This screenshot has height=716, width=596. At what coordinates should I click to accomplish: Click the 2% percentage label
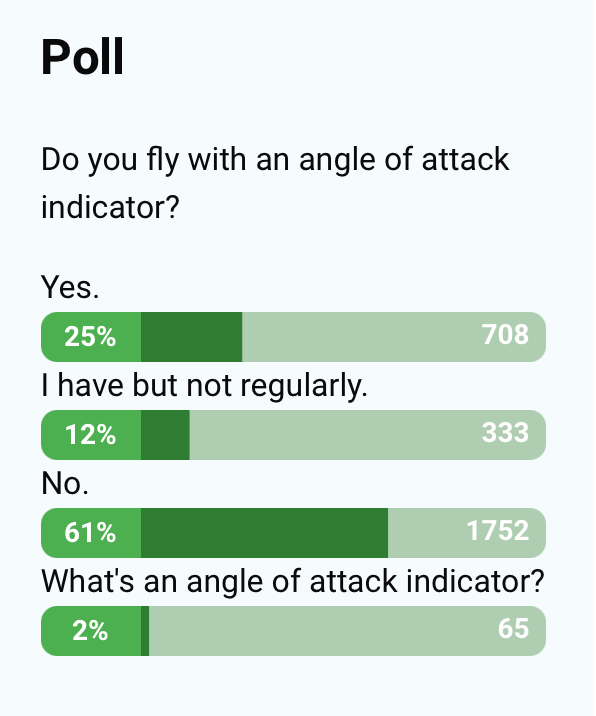click(x=90, y=631)
